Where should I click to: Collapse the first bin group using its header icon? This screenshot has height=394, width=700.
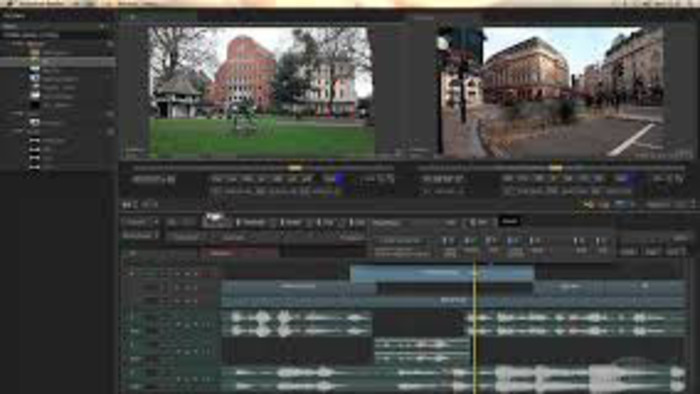point(110,44)
